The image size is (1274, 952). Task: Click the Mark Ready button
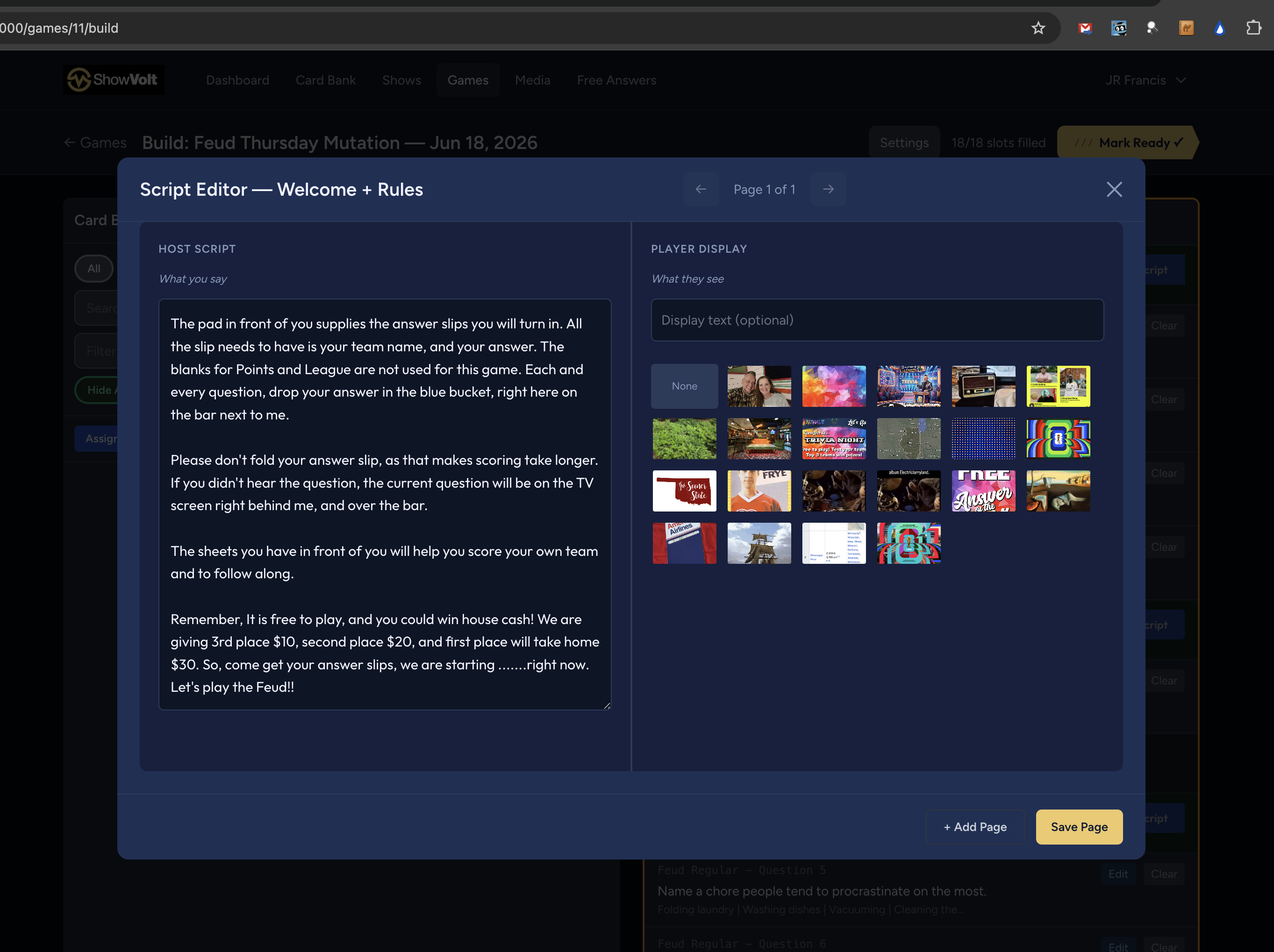tap(1128, 143)
